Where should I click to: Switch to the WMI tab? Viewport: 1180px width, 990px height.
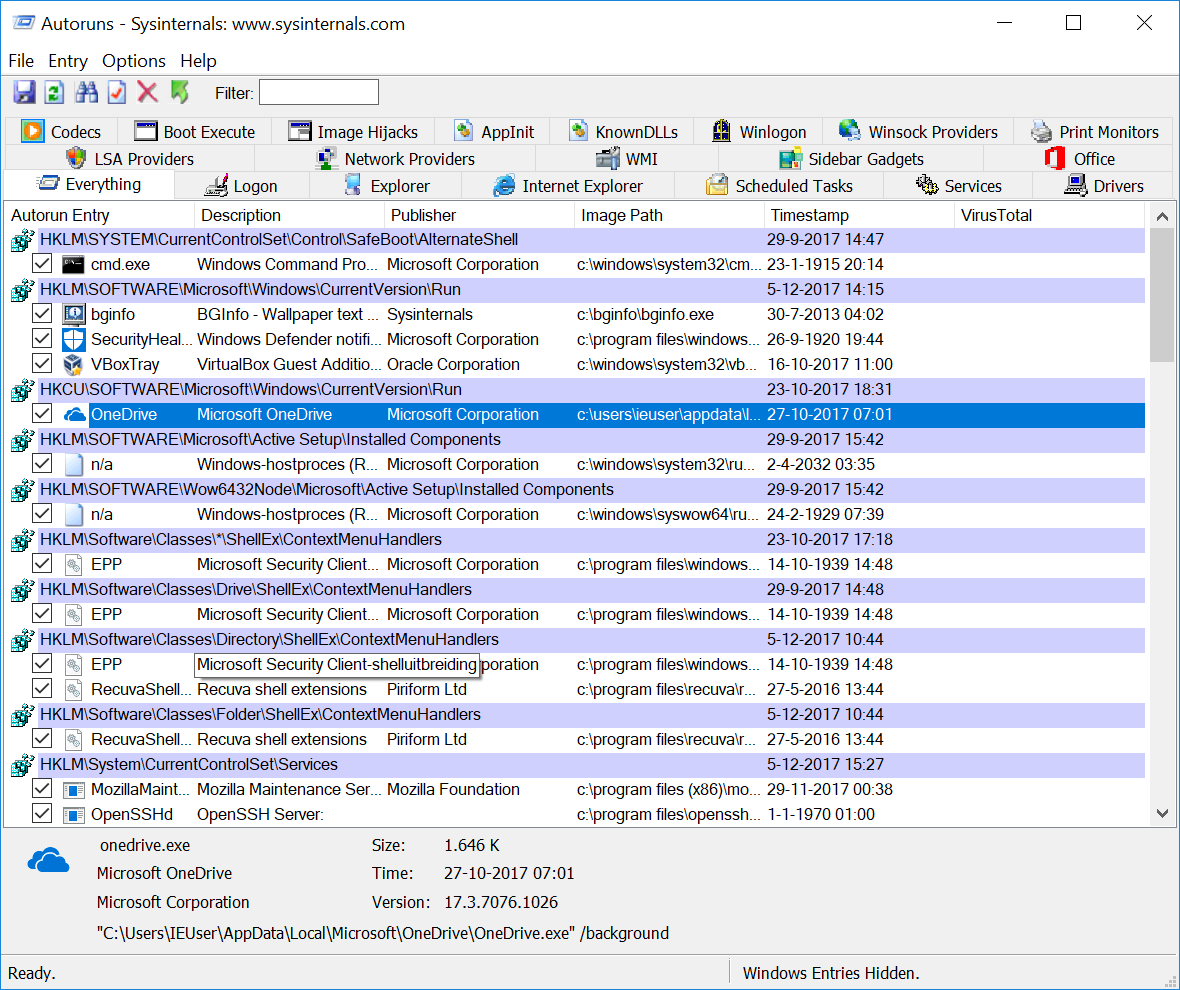pos(627,159)
